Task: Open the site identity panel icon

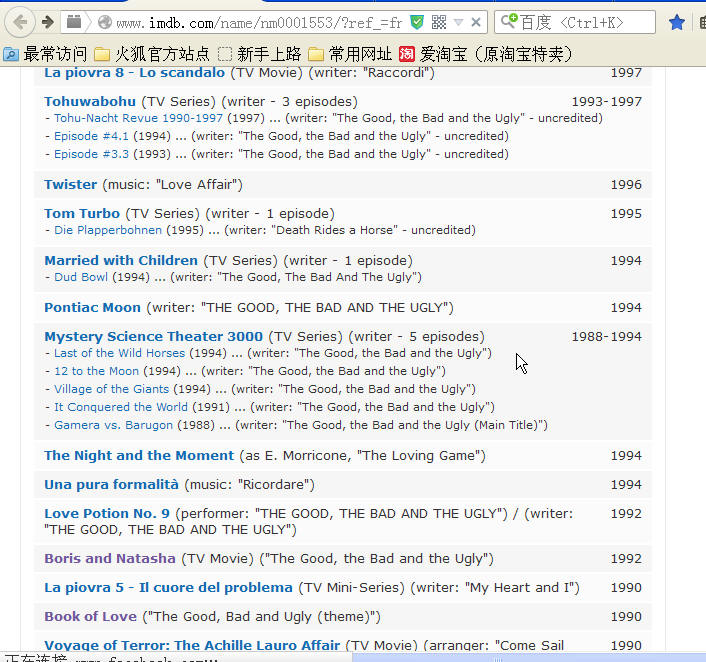Action: pos(74,22)
